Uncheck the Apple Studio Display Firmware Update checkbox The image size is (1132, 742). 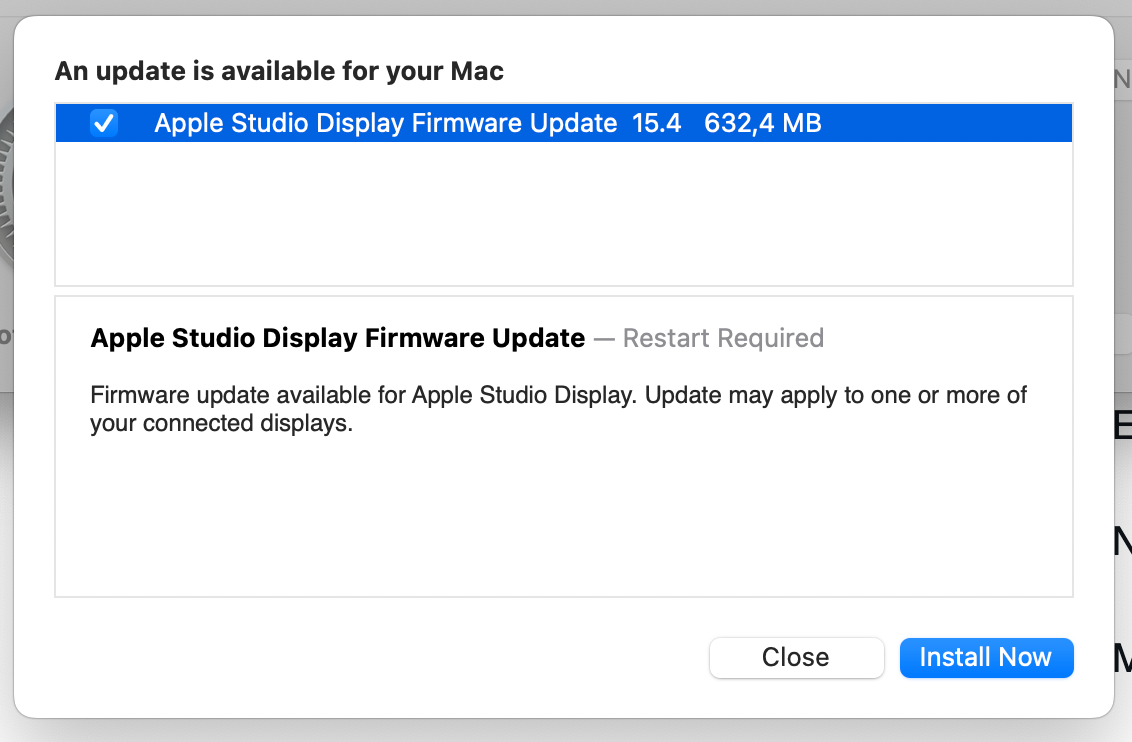tap(104, 123)
